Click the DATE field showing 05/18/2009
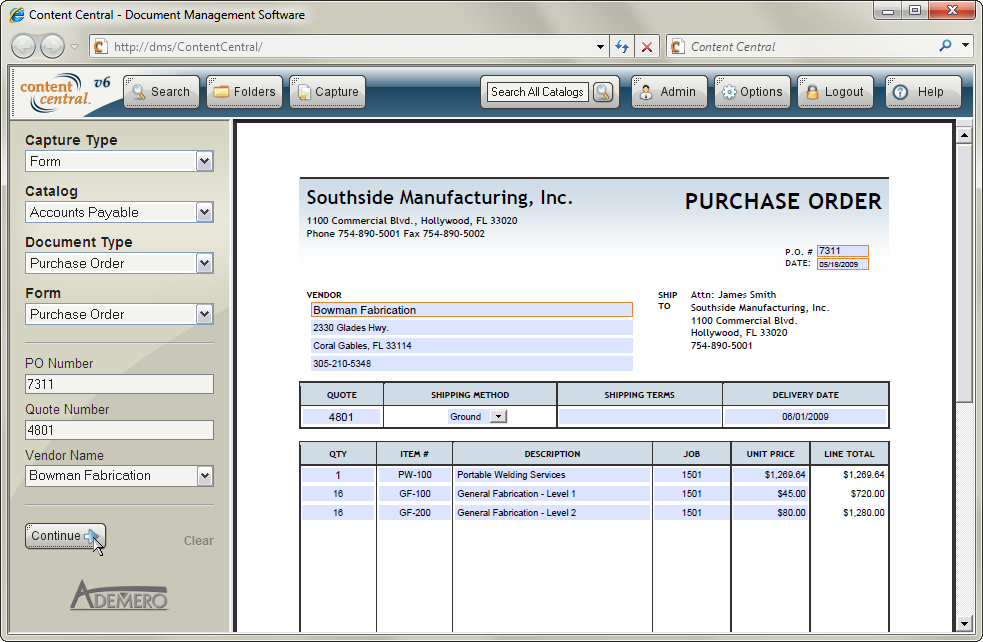The height and width of the screenshot is (642, 983). point(843,264)
